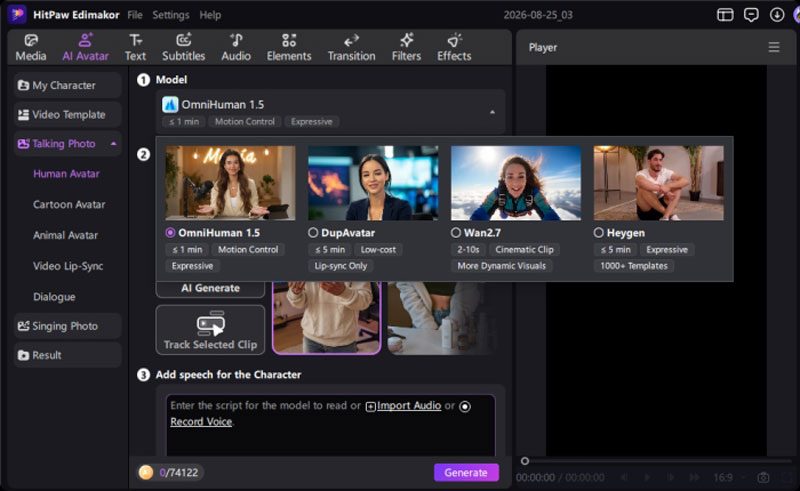This screenshot has width=800, height=491.
Task: Click the 1000+ Templates tag under Heygen
Action: (634, 266)
